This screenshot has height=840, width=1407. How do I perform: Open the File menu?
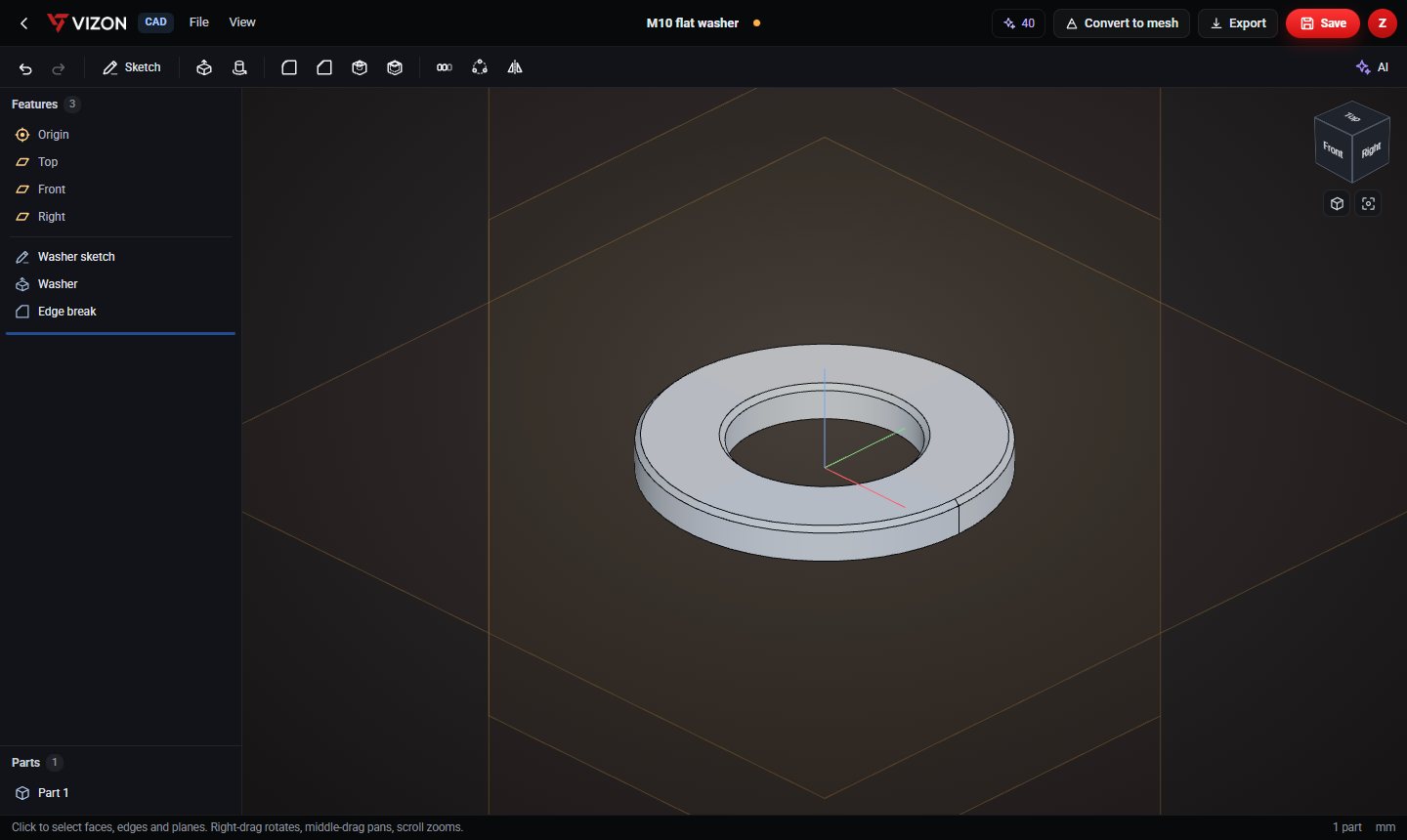point(199,22)
